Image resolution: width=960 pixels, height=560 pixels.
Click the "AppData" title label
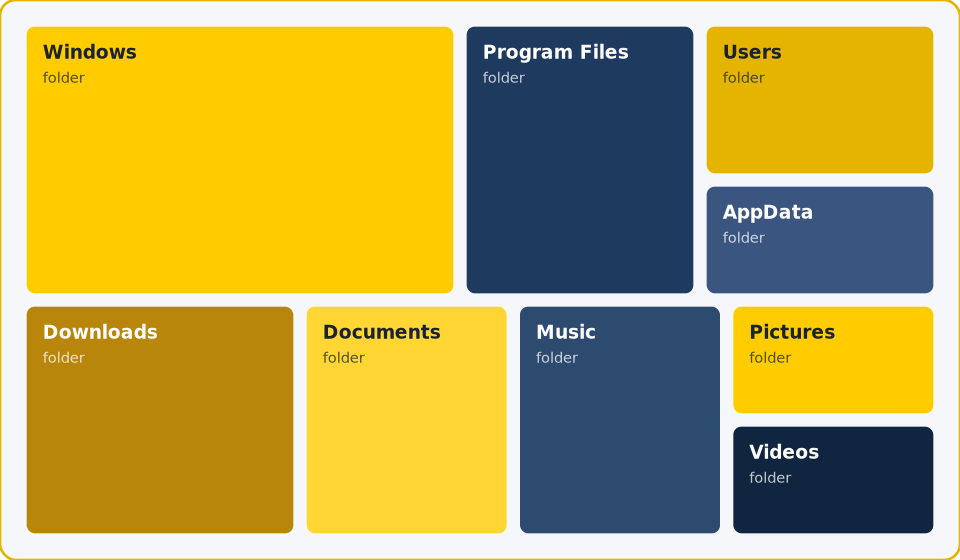point(768,213)
